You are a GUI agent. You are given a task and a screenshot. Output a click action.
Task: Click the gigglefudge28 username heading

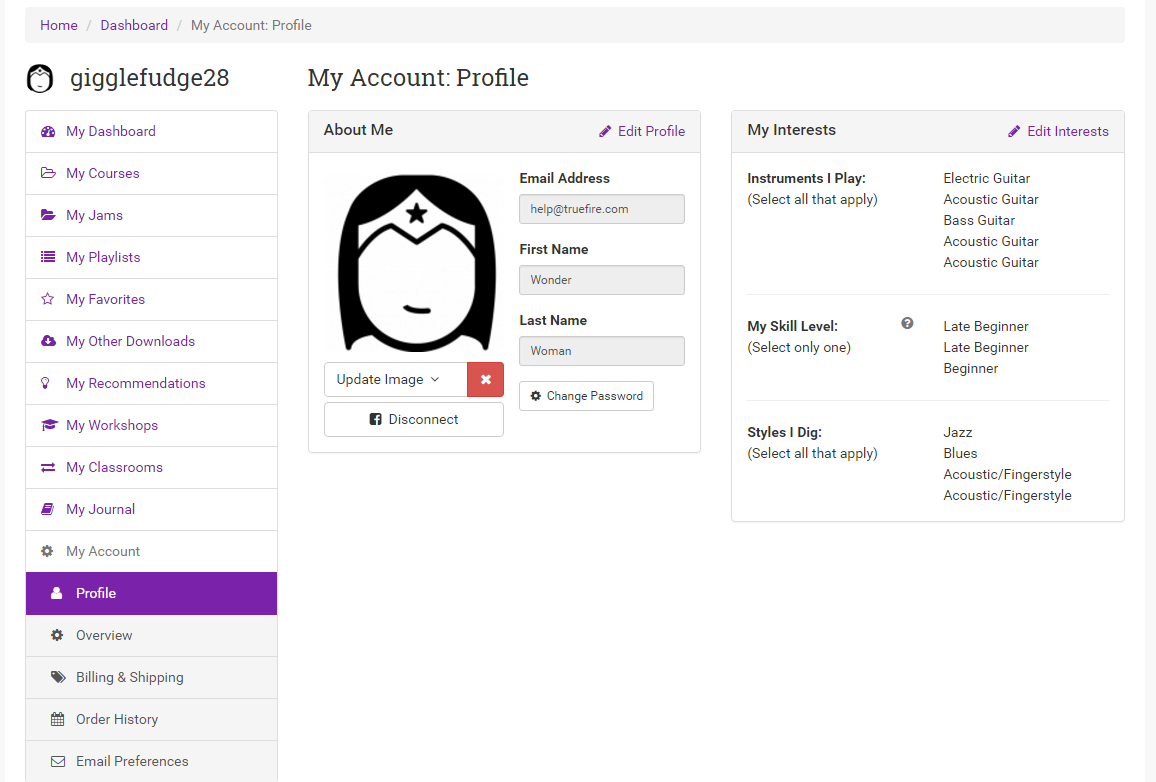(150, 78)
